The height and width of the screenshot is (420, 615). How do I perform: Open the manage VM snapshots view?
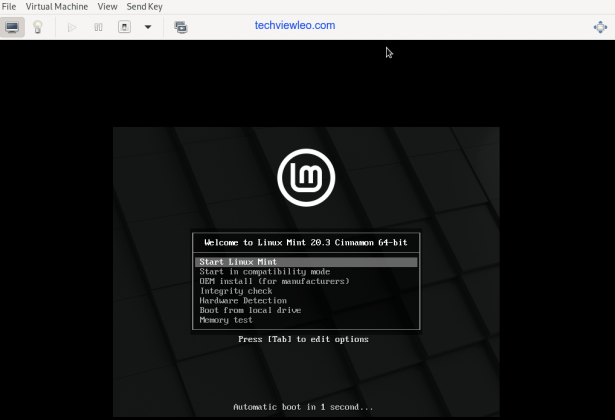coord(181,27)
